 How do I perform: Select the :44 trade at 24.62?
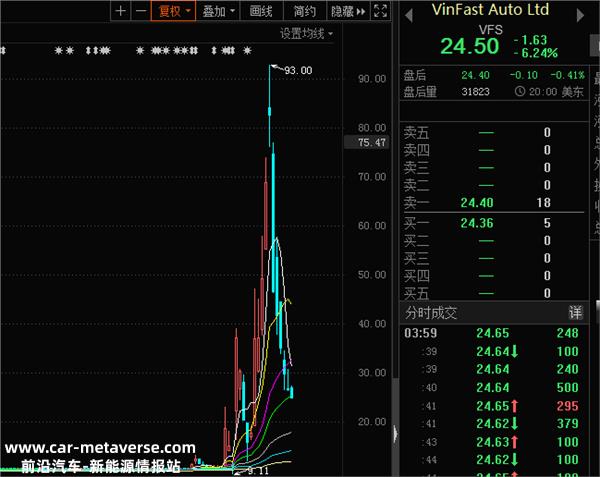coord(494,459)
